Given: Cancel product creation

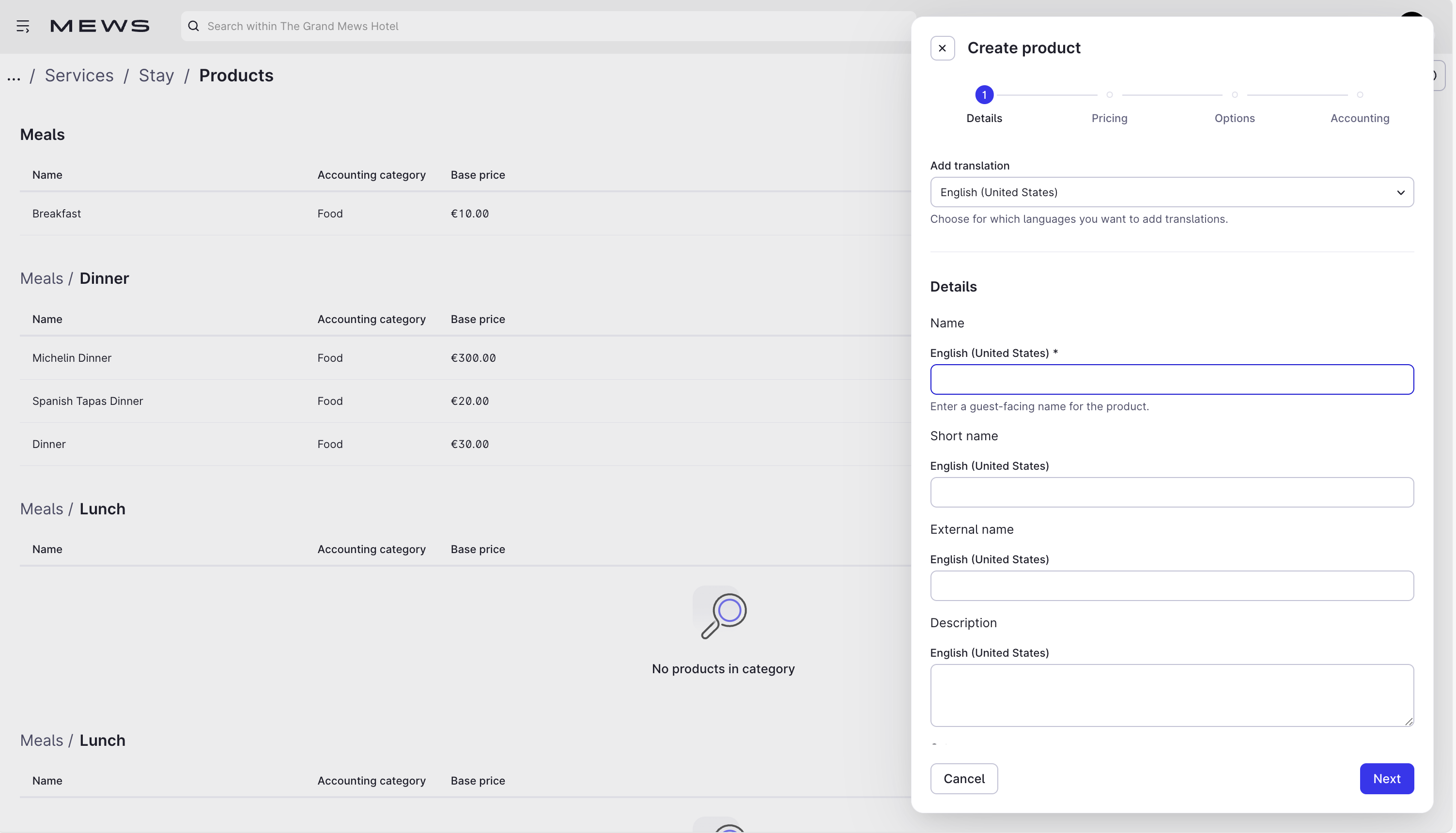Looking at the screenshot, I should tap(964, 779).
